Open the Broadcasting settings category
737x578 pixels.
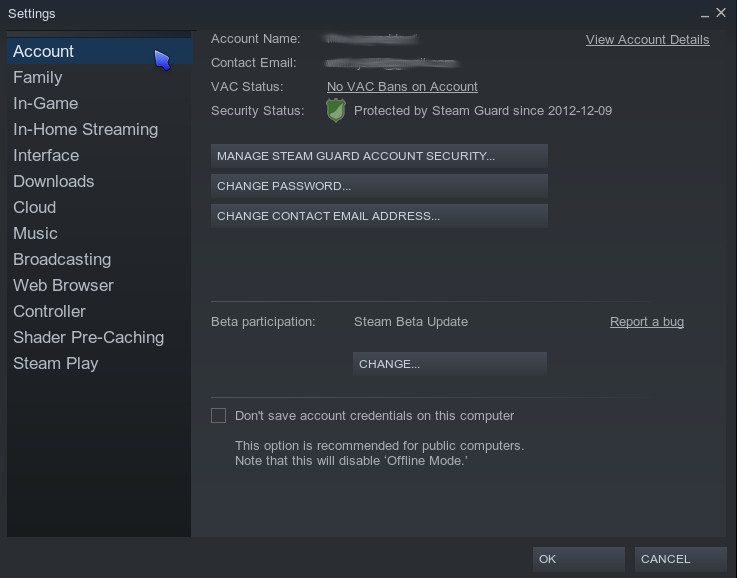pyautogui.click(x=100, y=259)
